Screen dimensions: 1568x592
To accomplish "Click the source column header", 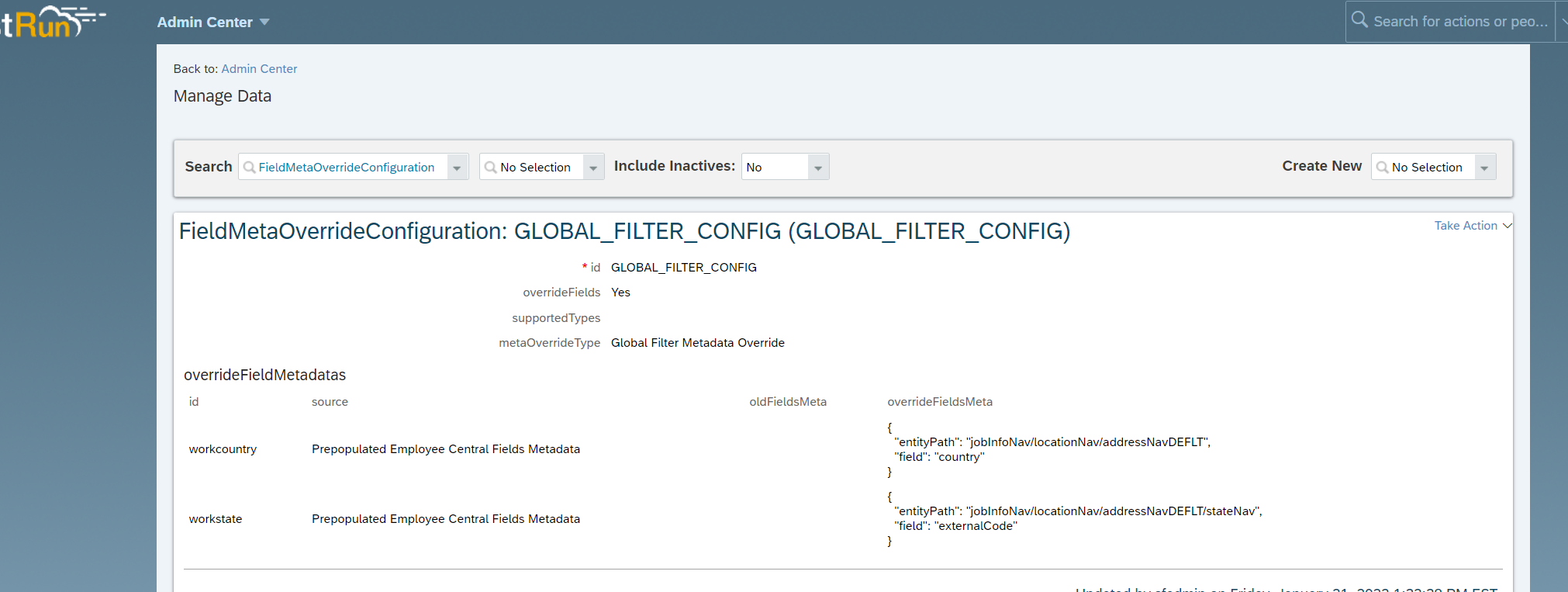I will 330,402.
